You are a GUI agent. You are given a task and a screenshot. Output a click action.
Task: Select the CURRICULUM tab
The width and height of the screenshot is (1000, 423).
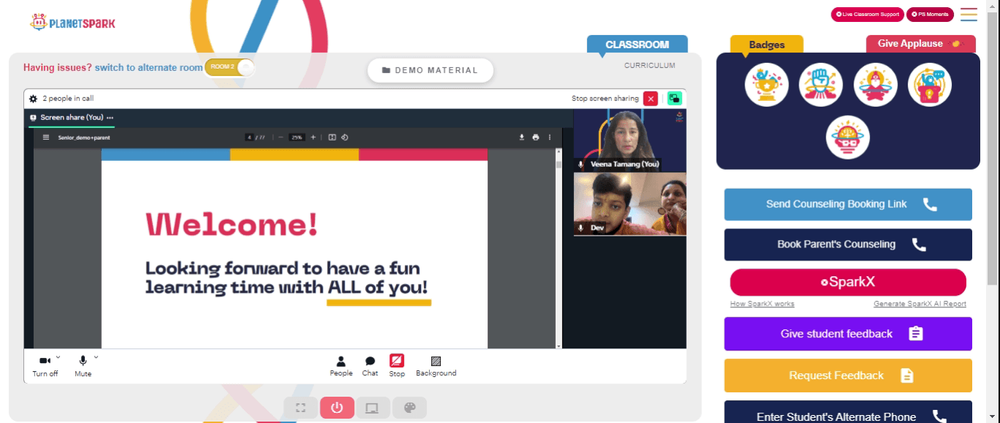(649, 65)
